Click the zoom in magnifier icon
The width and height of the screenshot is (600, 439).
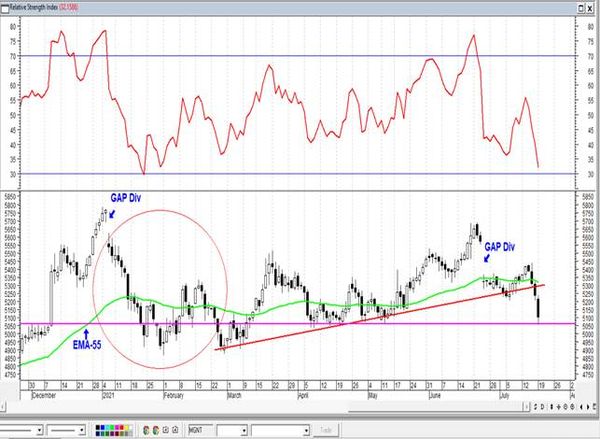(566, 407)
